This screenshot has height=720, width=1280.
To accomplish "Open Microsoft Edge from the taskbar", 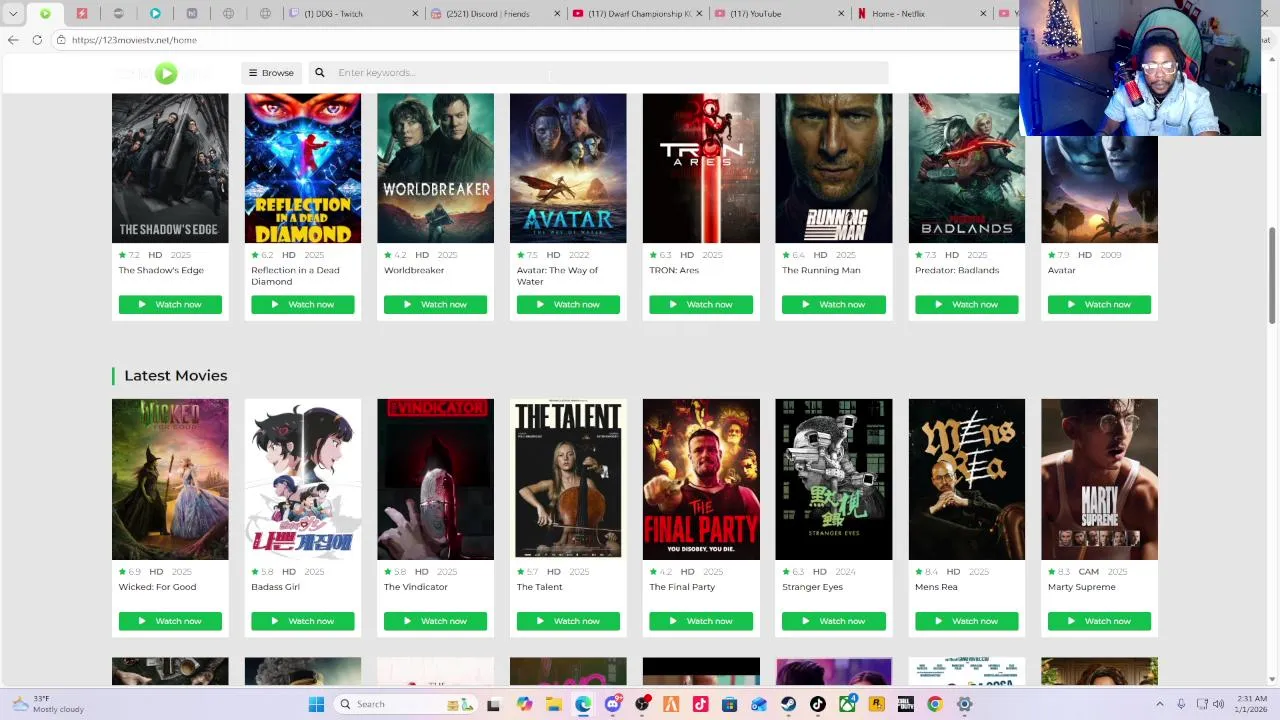I will (x=583, y=704).
